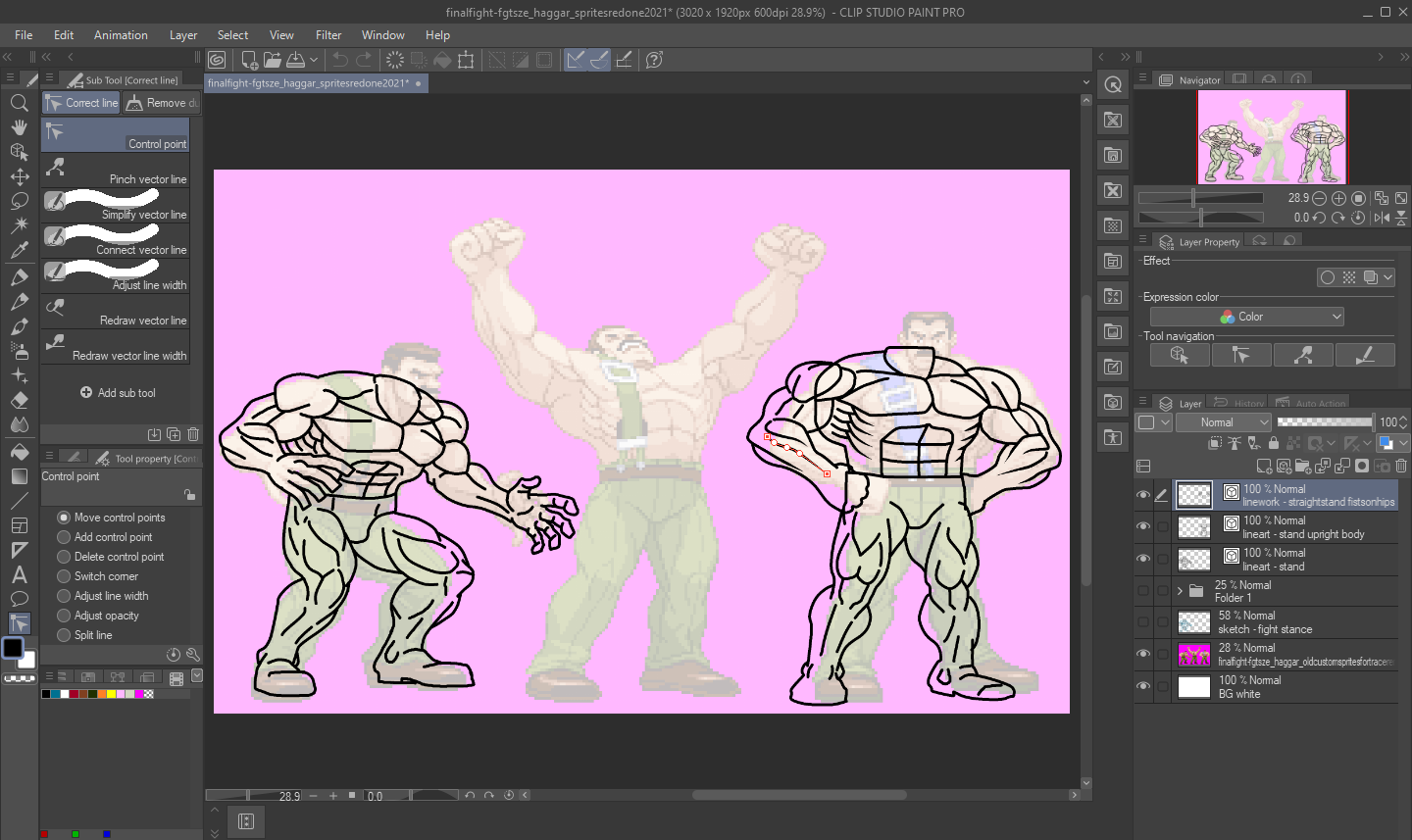Open the support help icon

[654, 60]
